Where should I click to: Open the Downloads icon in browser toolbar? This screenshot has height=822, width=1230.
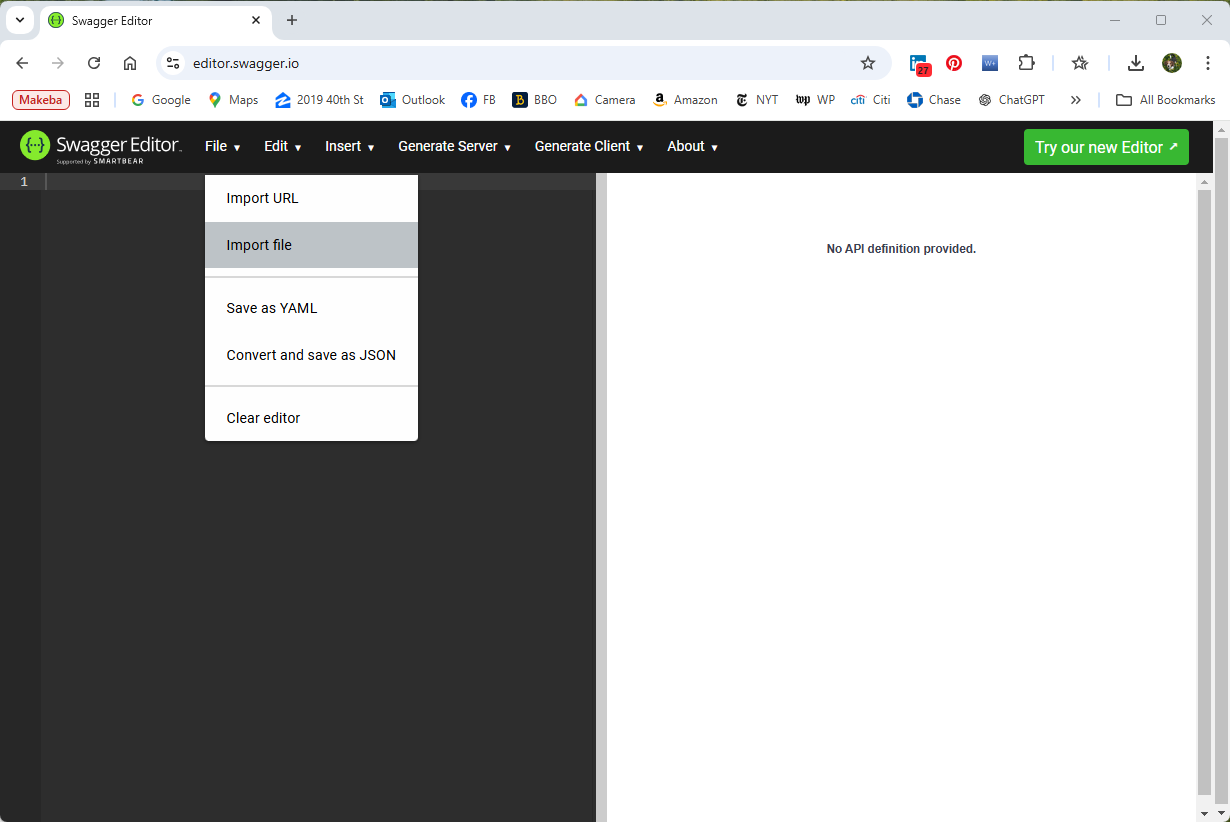coord(1135,62)
